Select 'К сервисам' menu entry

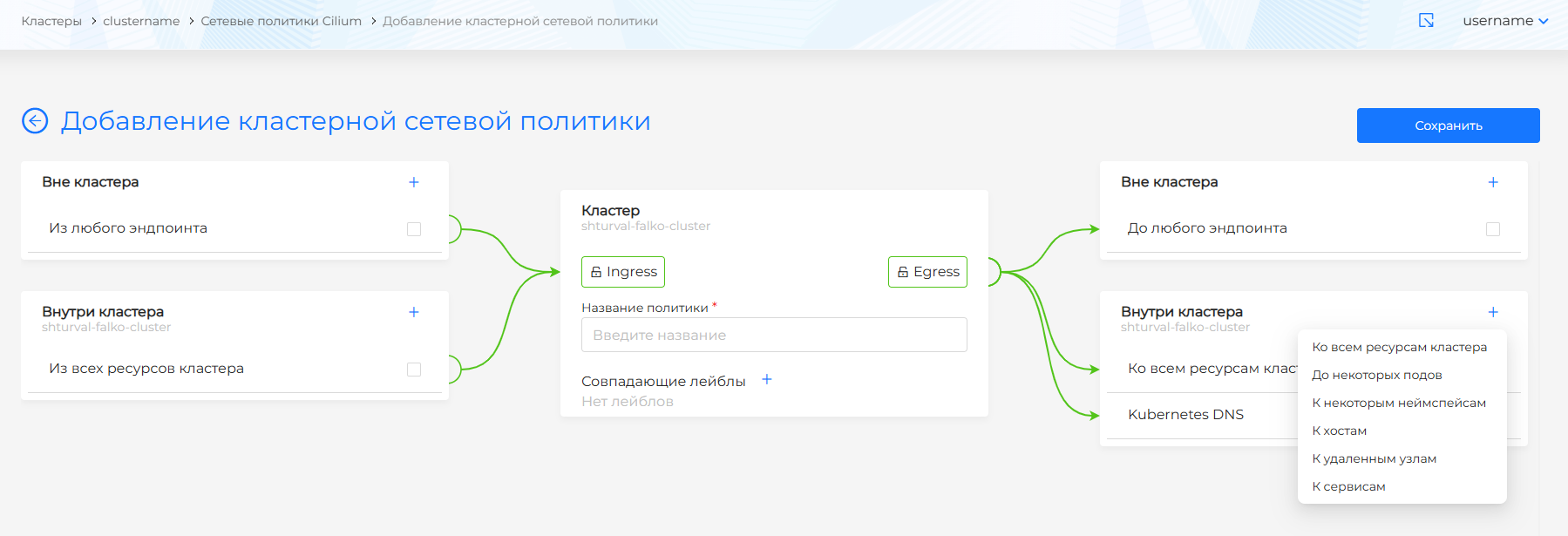pos(1348,486)
